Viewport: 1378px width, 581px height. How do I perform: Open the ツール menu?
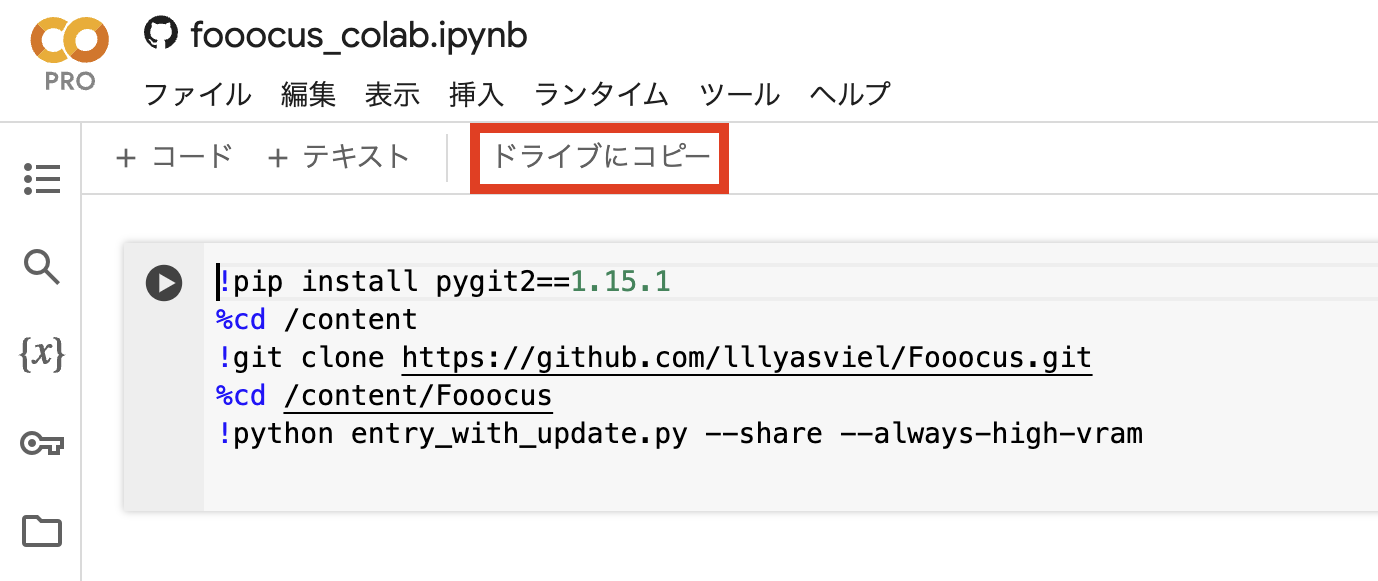pyautogui.click(x=738, y=94)
